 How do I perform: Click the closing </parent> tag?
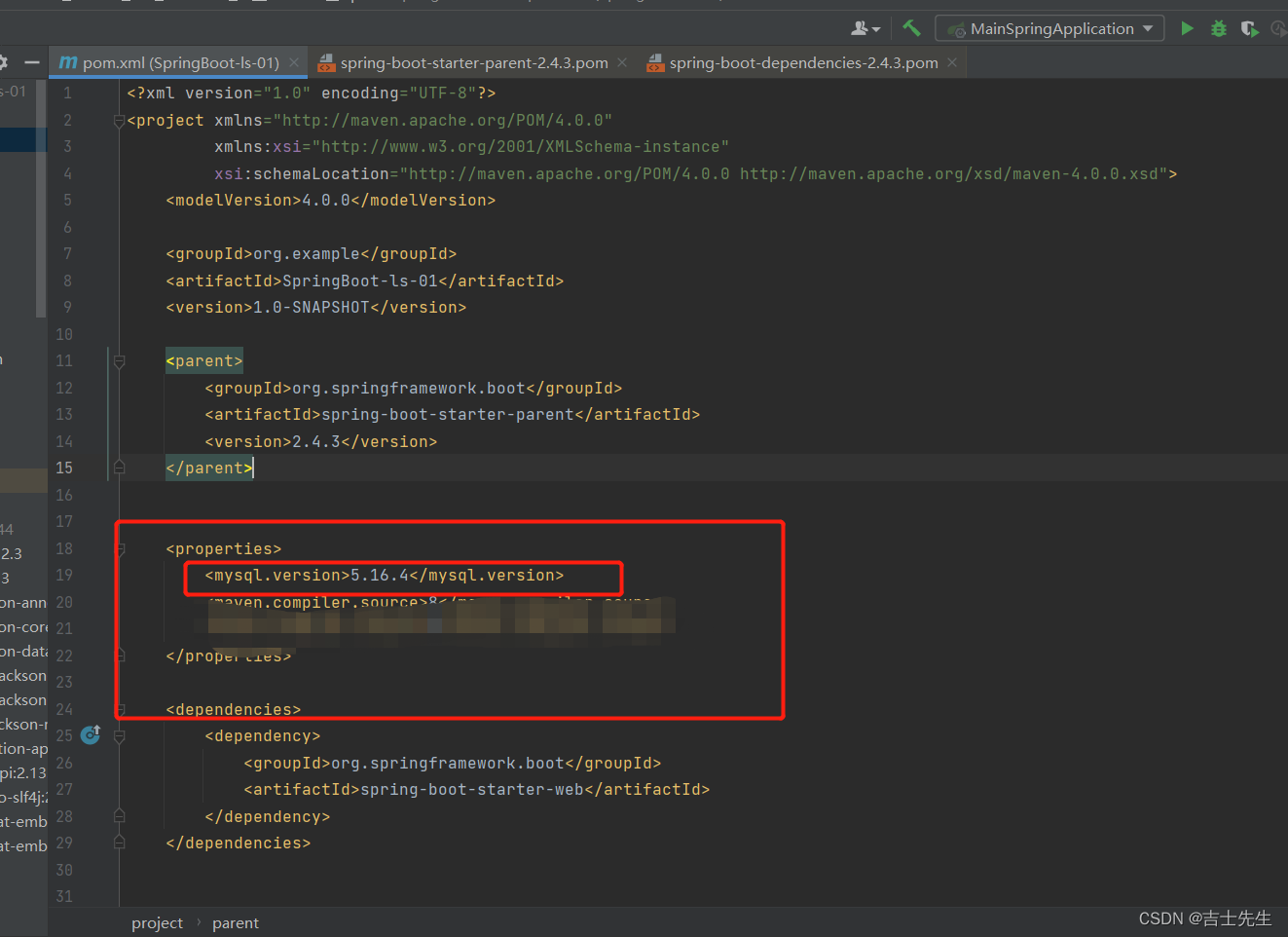click(x=208, y=468)
